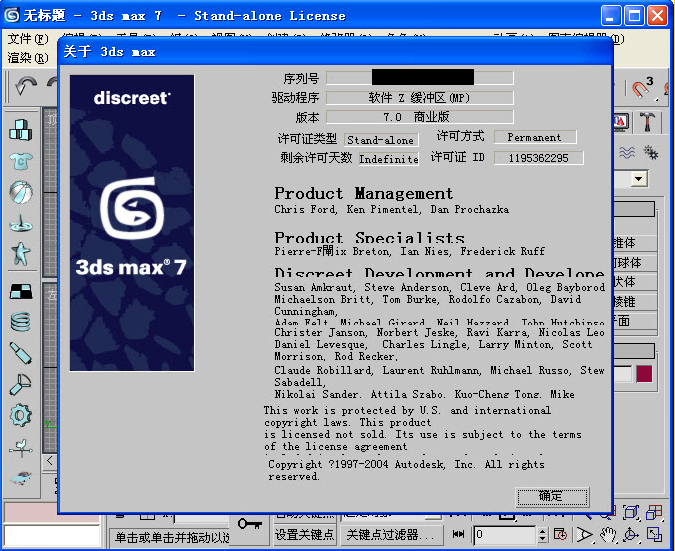This screenshot has height=551, width=675.
Task: Click the 'Stand-alone' license type value
Action: tap(381, 140)
